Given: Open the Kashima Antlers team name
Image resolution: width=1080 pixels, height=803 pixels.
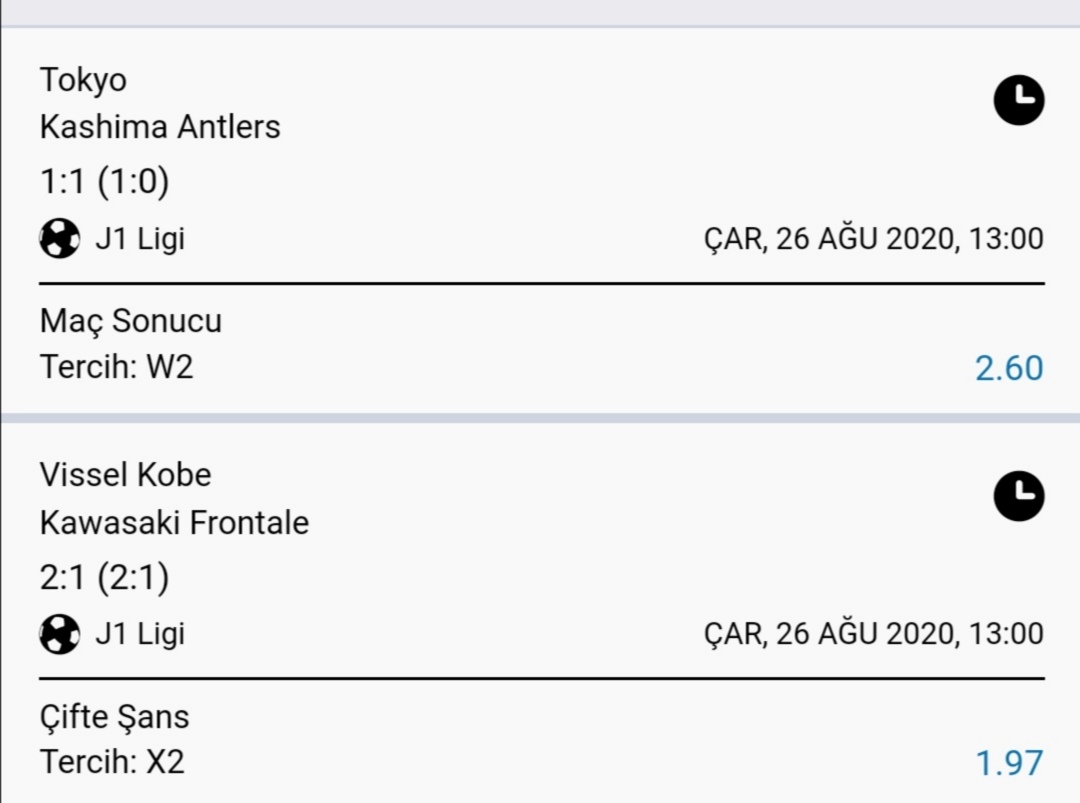Looking at the screenshot, I should (160, 127).
